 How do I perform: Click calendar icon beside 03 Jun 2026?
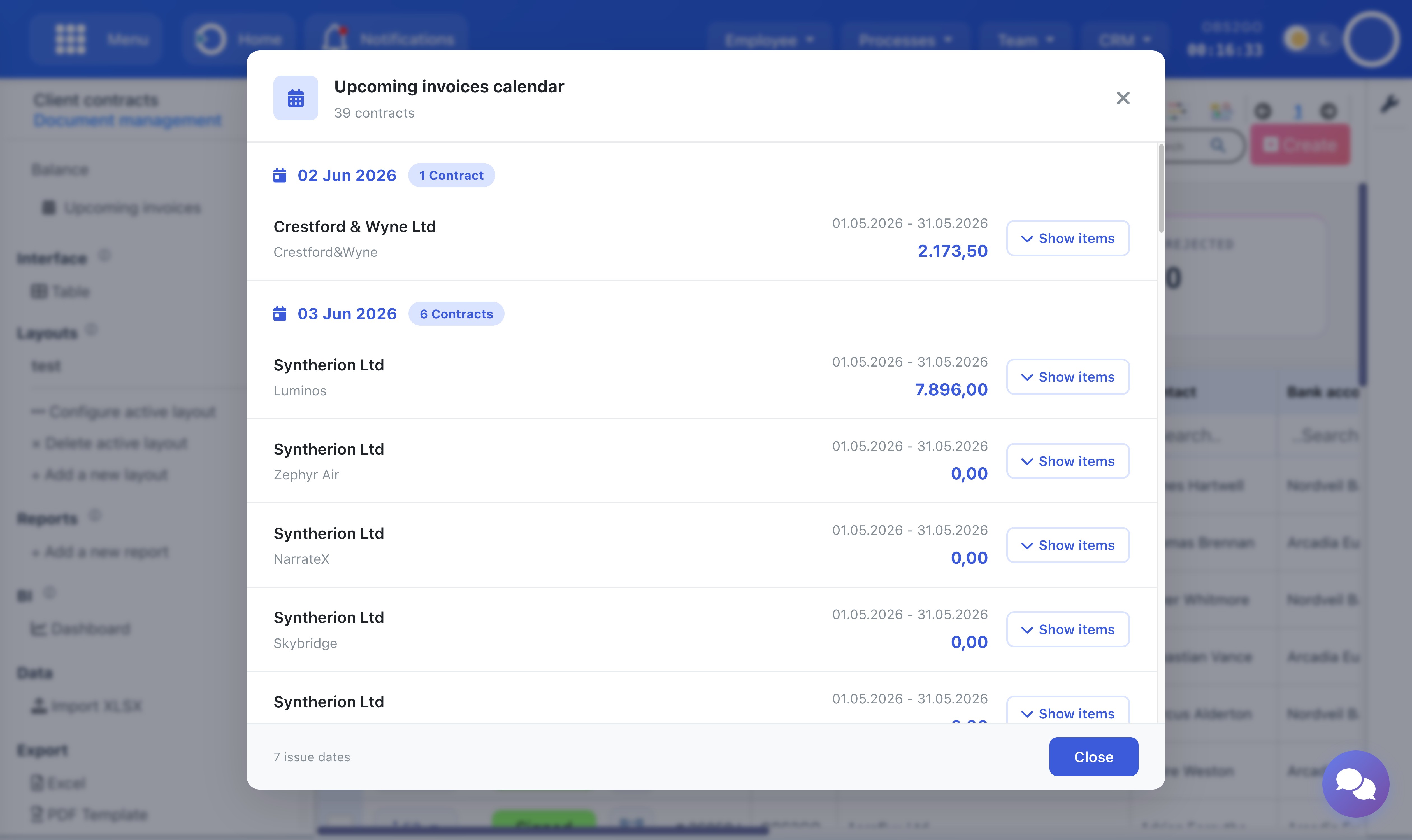pos(280,313)
